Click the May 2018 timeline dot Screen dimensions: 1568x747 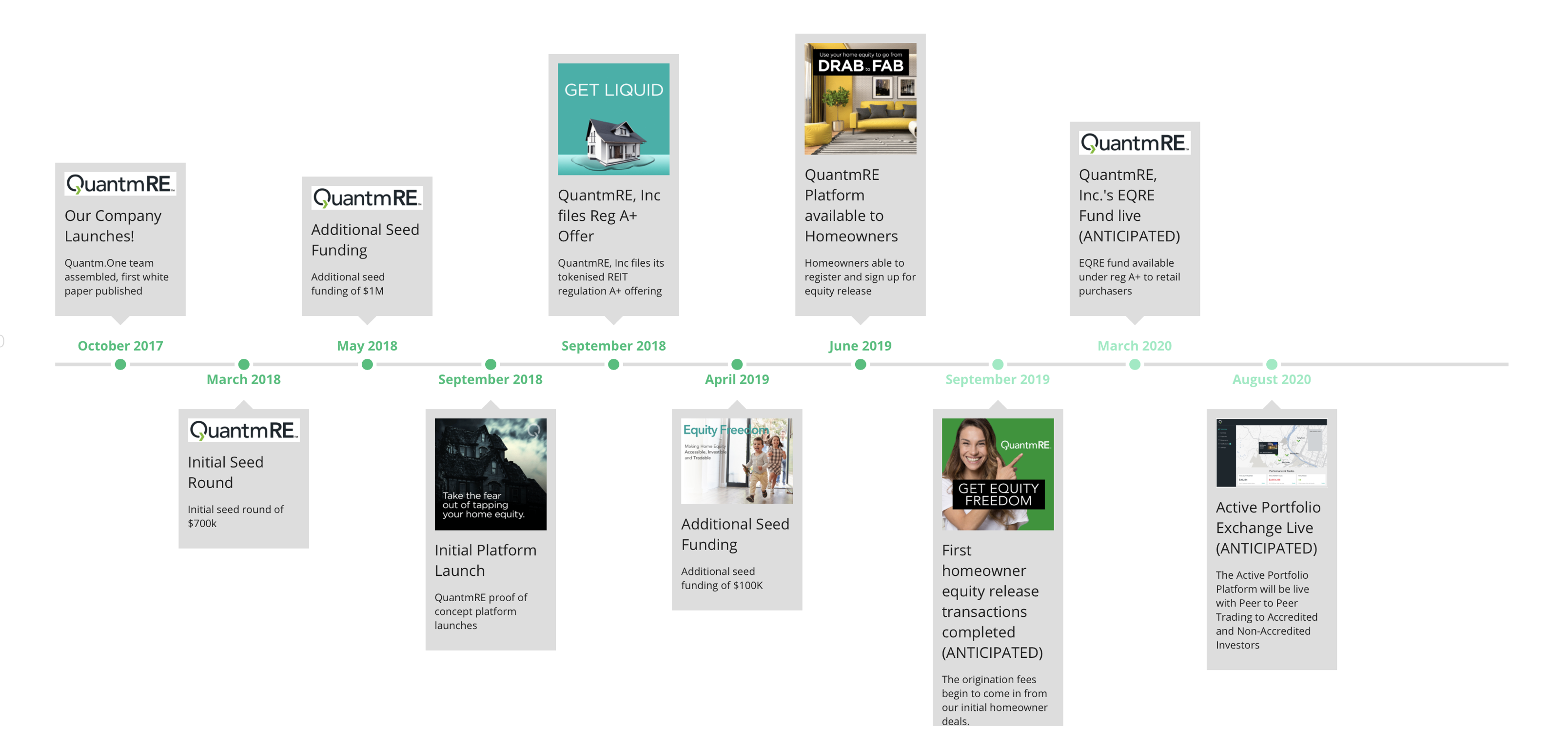tap(367, 364)
